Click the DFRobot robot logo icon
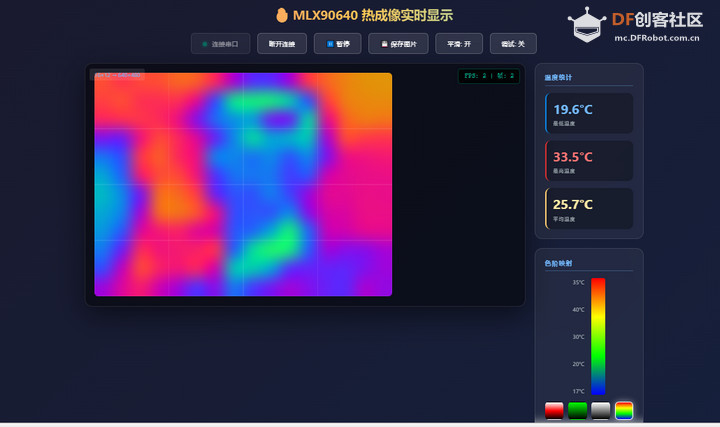The image size is (720, 427). (x=586, y=25)
